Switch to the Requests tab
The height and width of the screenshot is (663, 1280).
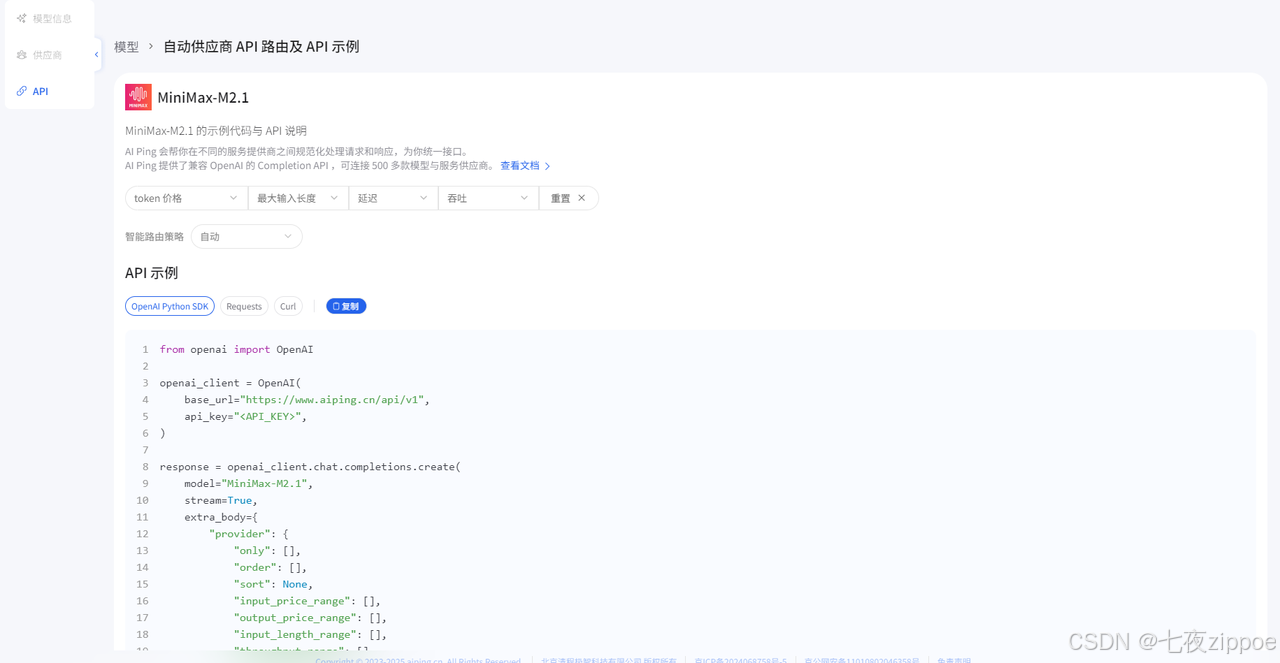[x=244, y=306]
